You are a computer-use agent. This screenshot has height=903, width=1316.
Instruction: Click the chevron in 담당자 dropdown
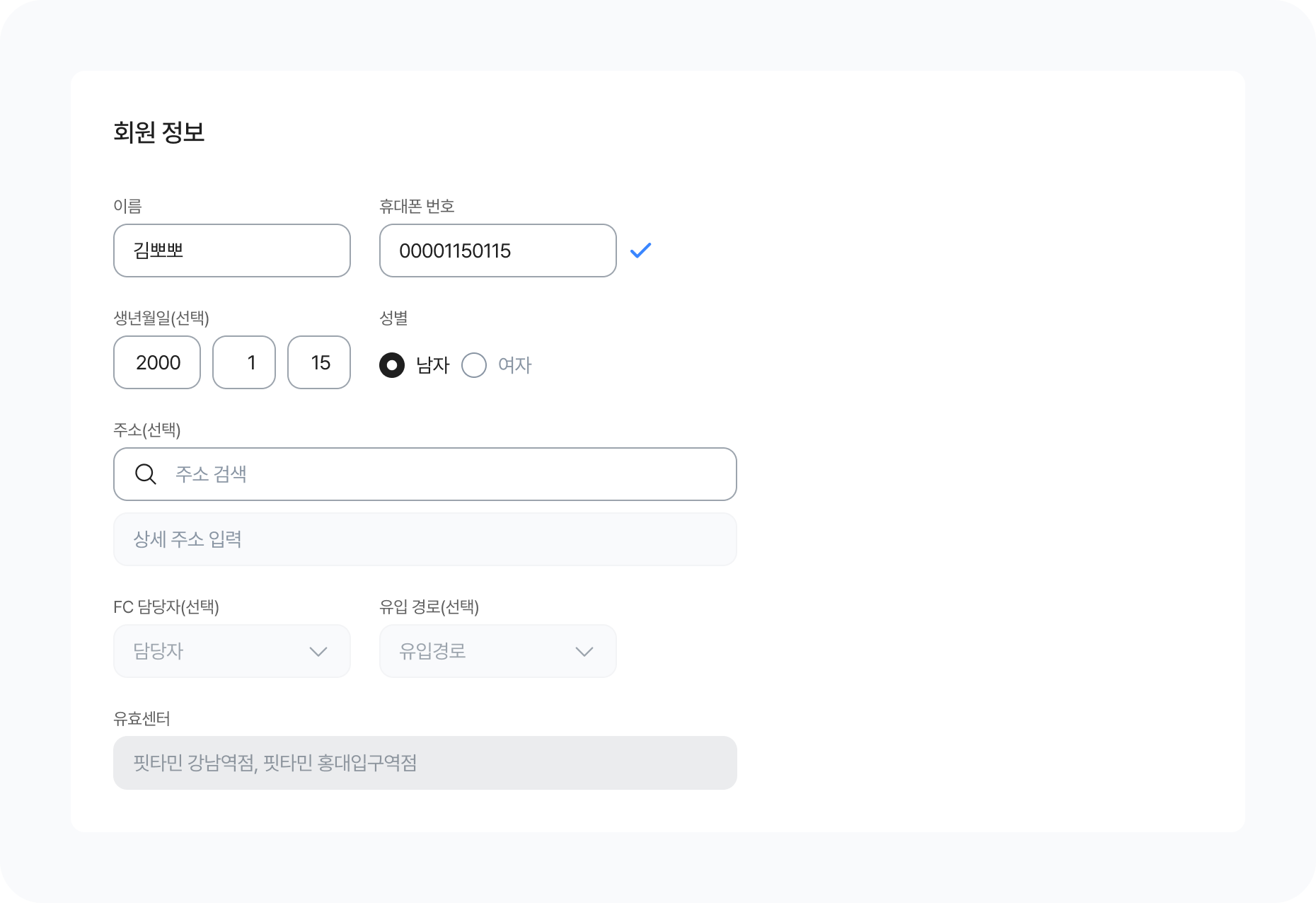tap(318, 652)
